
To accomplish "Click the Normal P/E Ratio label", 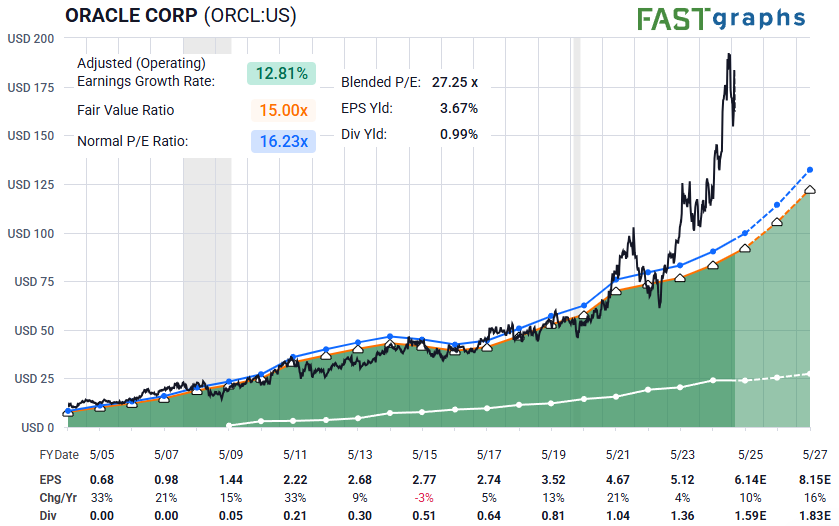I will tap(133, 141).
